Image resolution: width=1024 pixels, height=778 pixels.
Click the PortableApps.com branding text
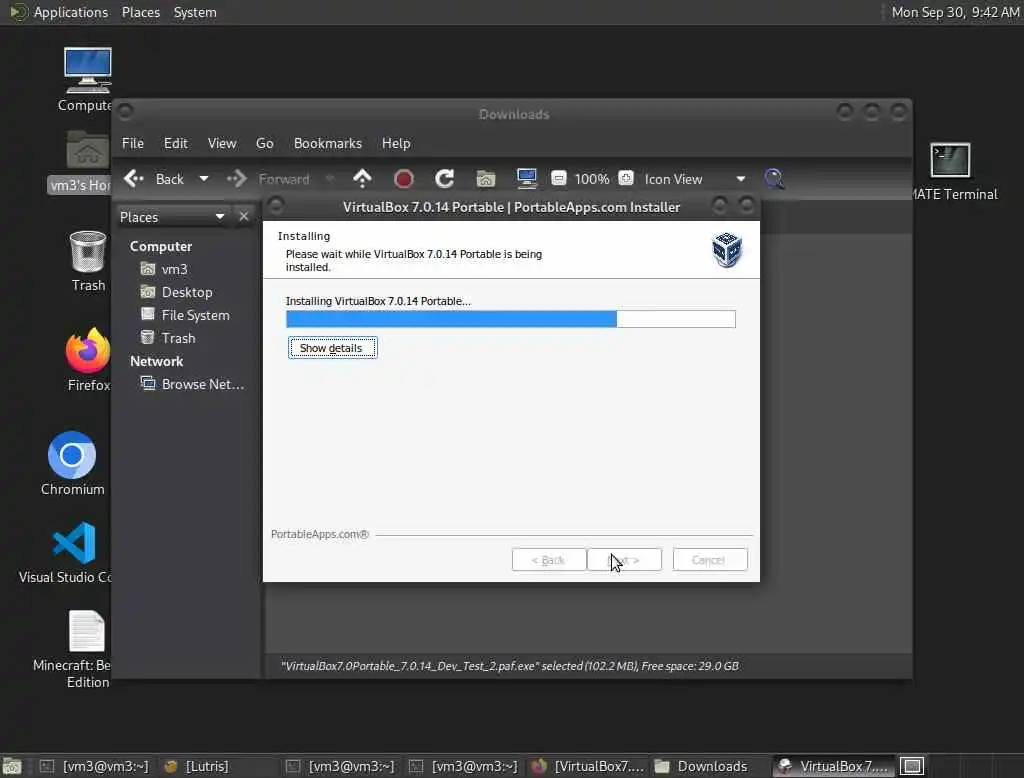(320, 534)
